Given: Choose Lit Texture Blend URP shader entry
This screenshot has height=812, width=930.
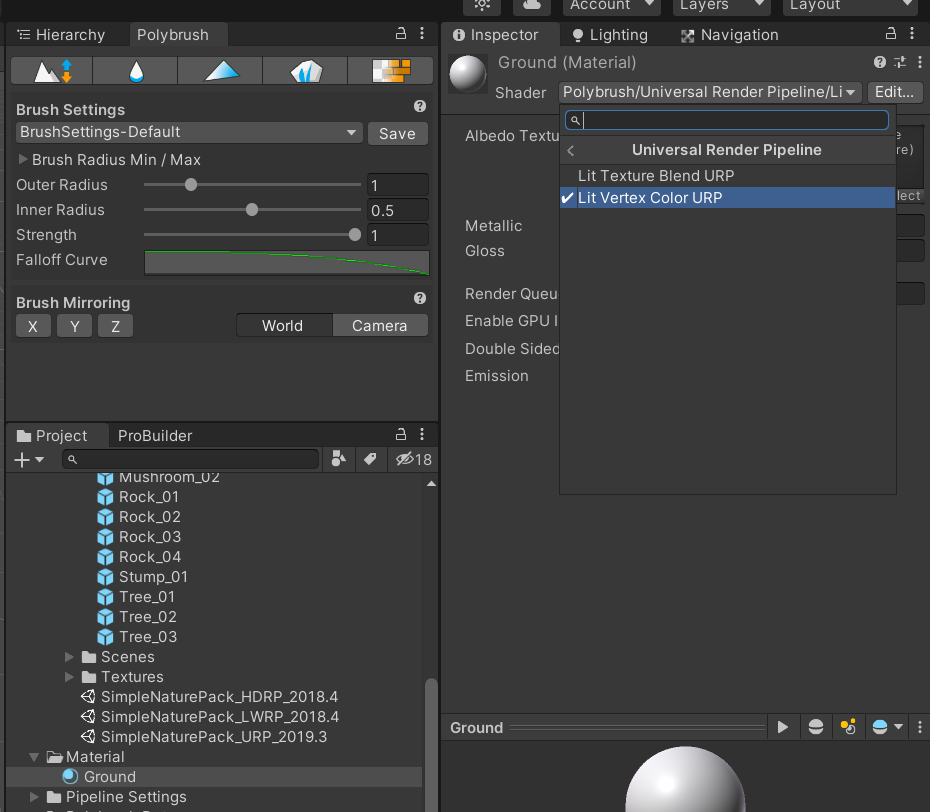Looking at the screenshot, I should click(x=650, y=175).
